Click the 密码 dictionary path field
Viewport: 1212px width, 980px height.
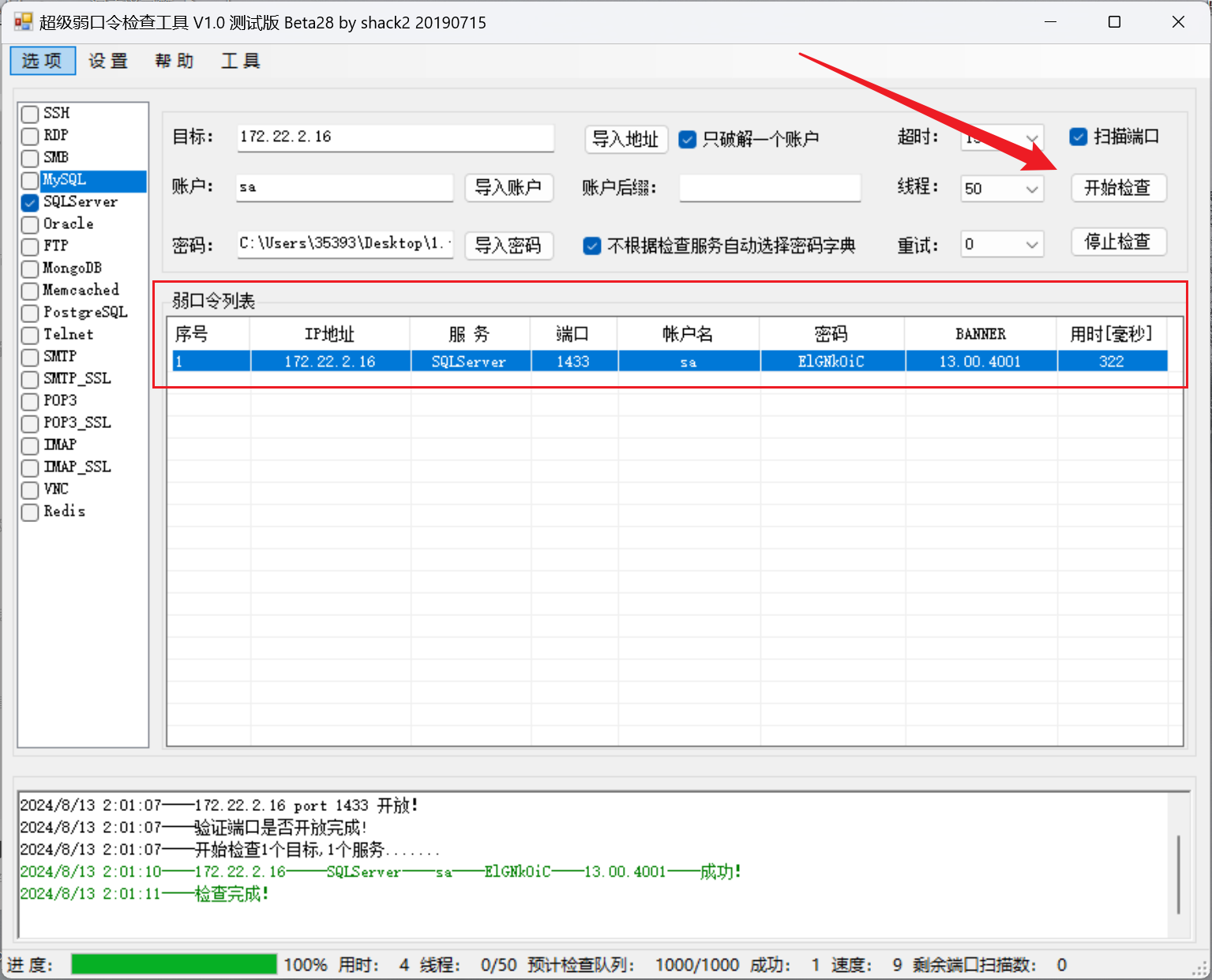click(345, 244)
